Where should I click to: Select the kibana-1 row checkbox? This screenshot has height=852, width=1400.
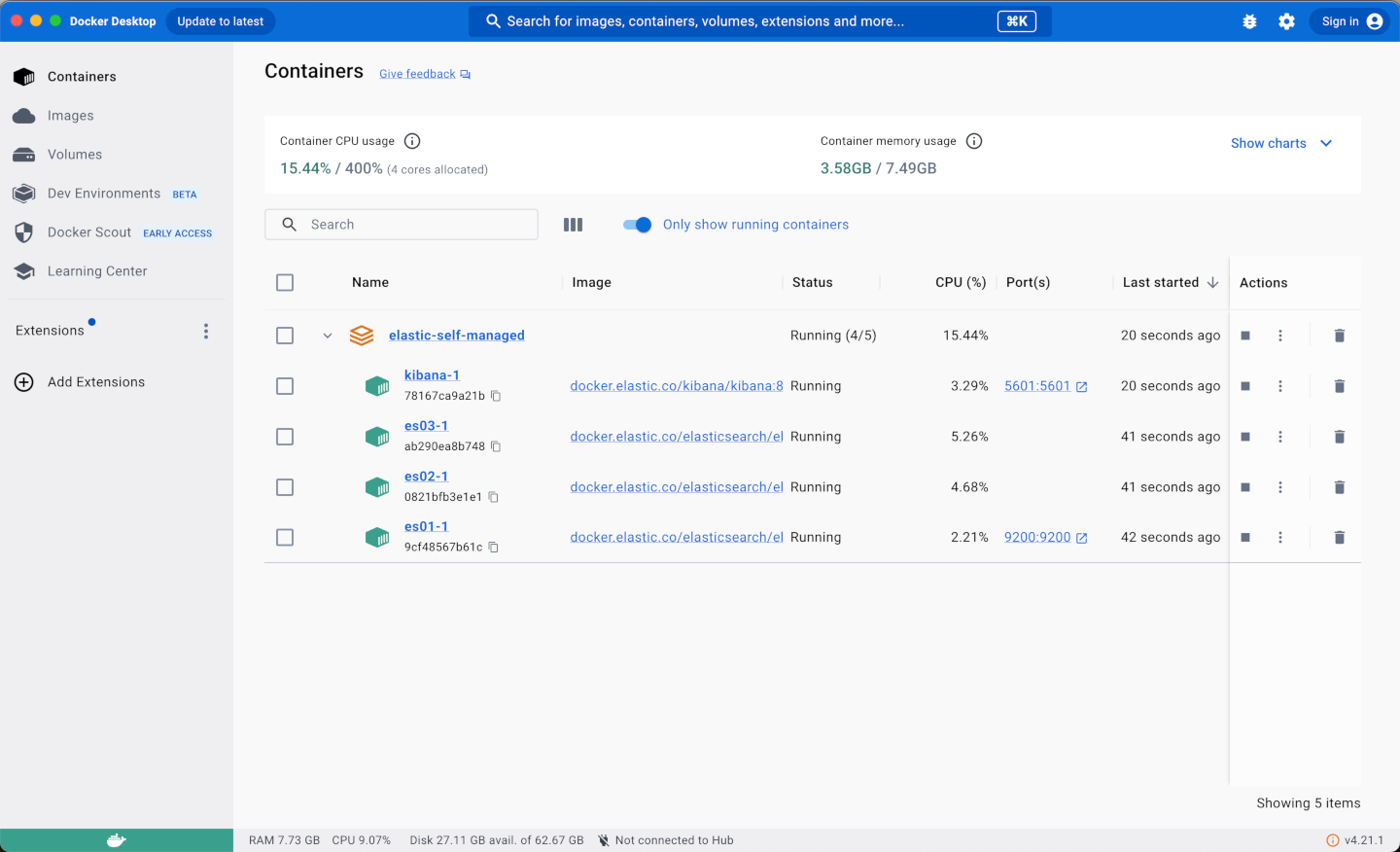pyautogui.click(x=285, y=386)
